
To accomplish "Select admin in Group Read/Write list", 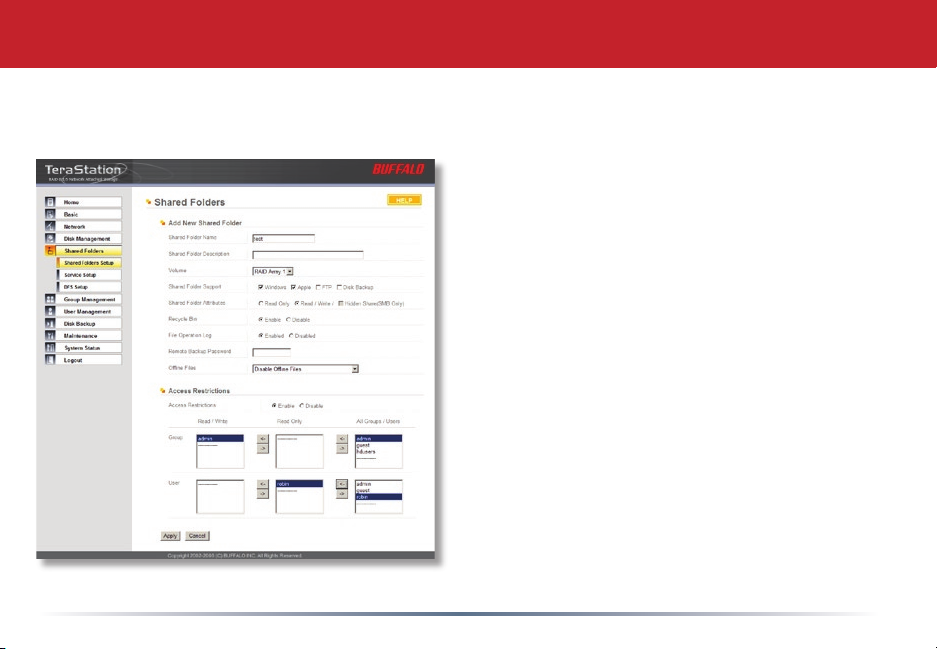I will [220, 439].
